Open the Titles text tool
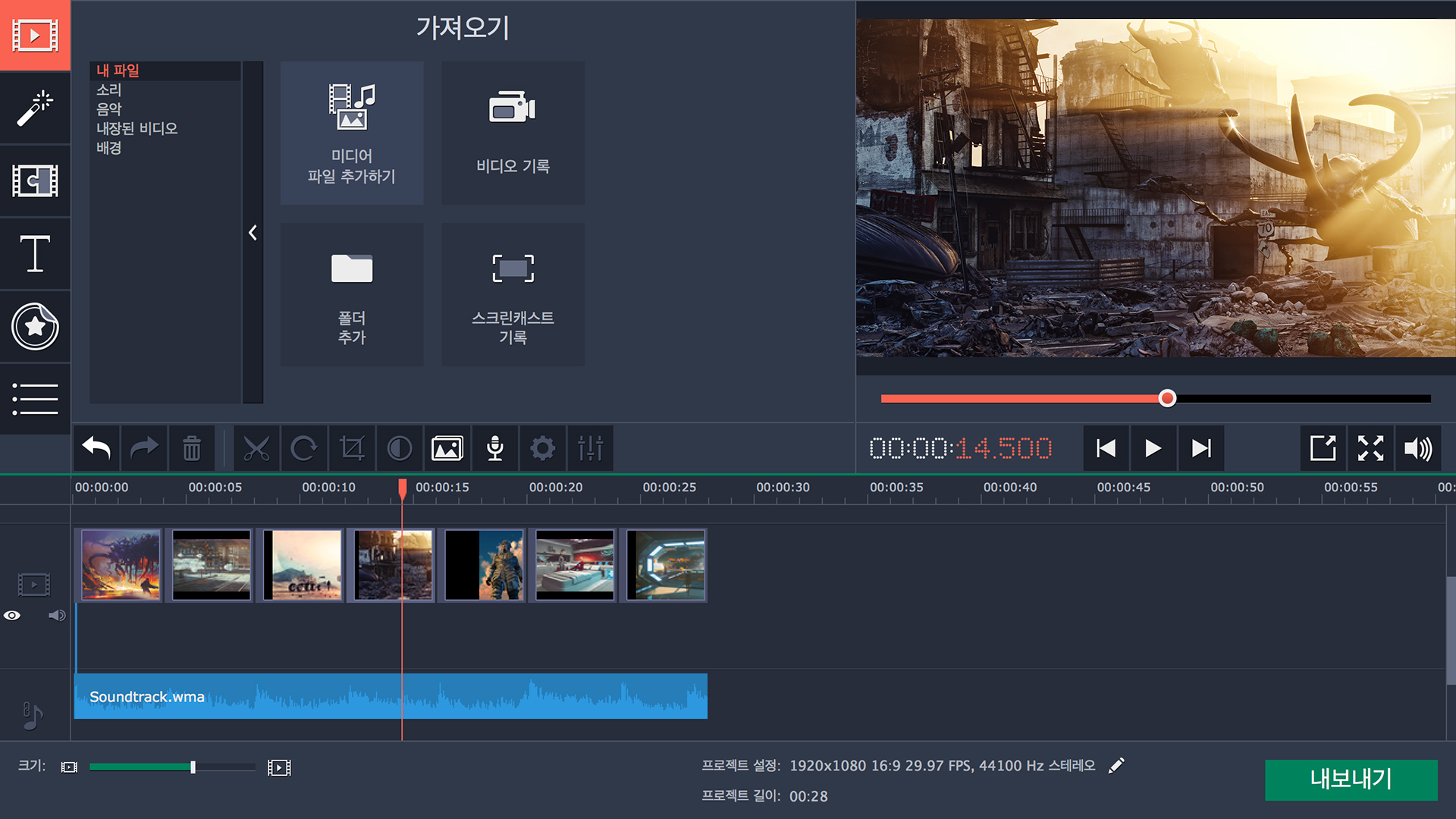 pos(35,253)
